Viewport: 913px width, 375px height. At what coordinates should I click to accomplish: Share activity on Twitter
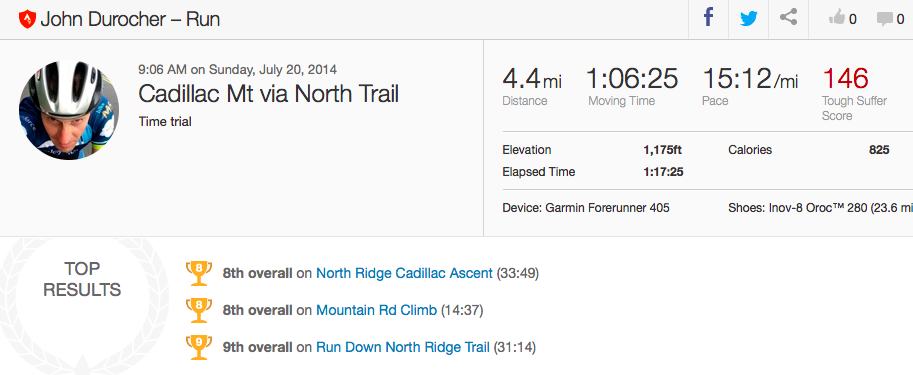point(748,19)
